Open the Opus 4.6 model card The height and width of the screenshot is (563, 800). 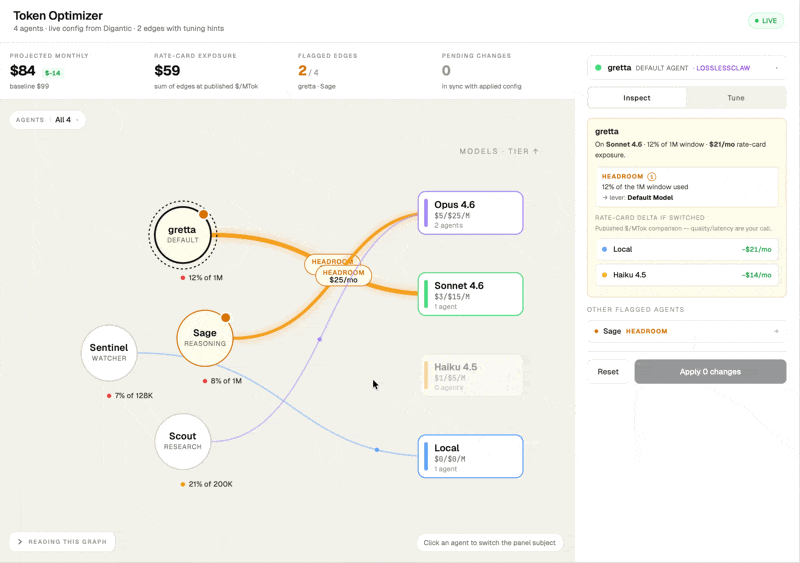(470, 213)
